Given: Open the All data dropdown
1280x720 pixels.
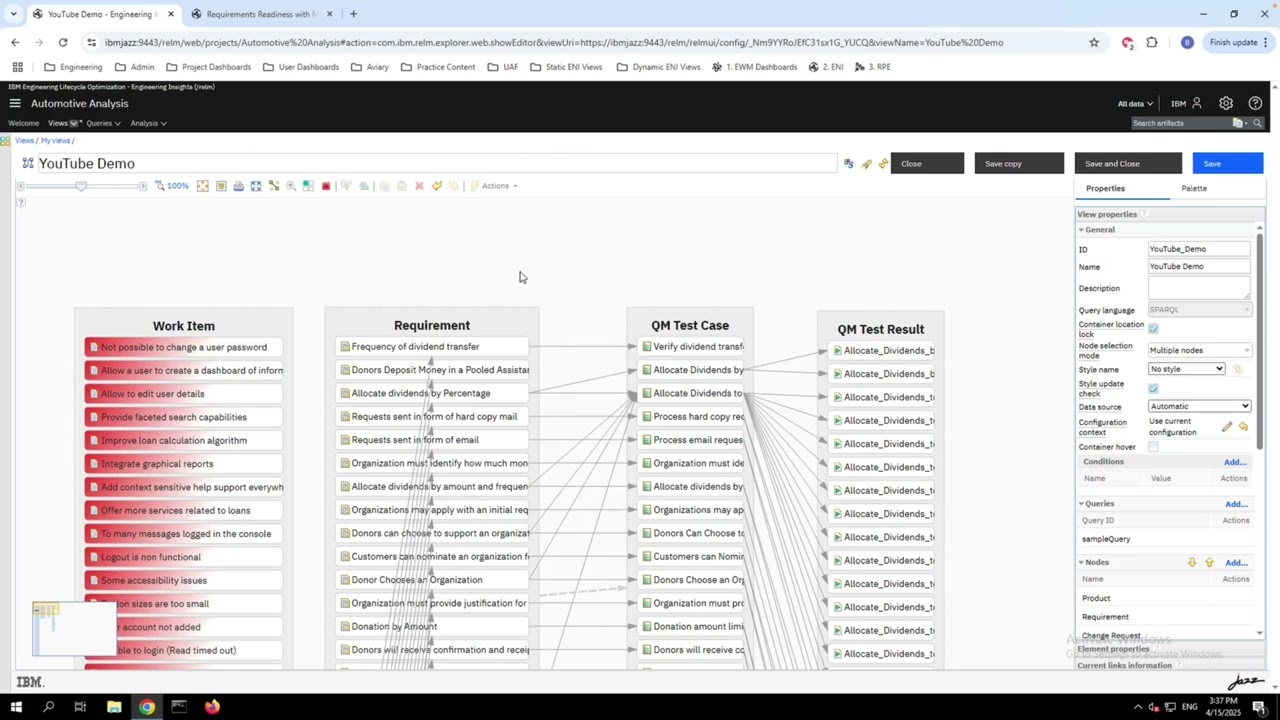Looking at the screenshot, I should [1135, 104].
